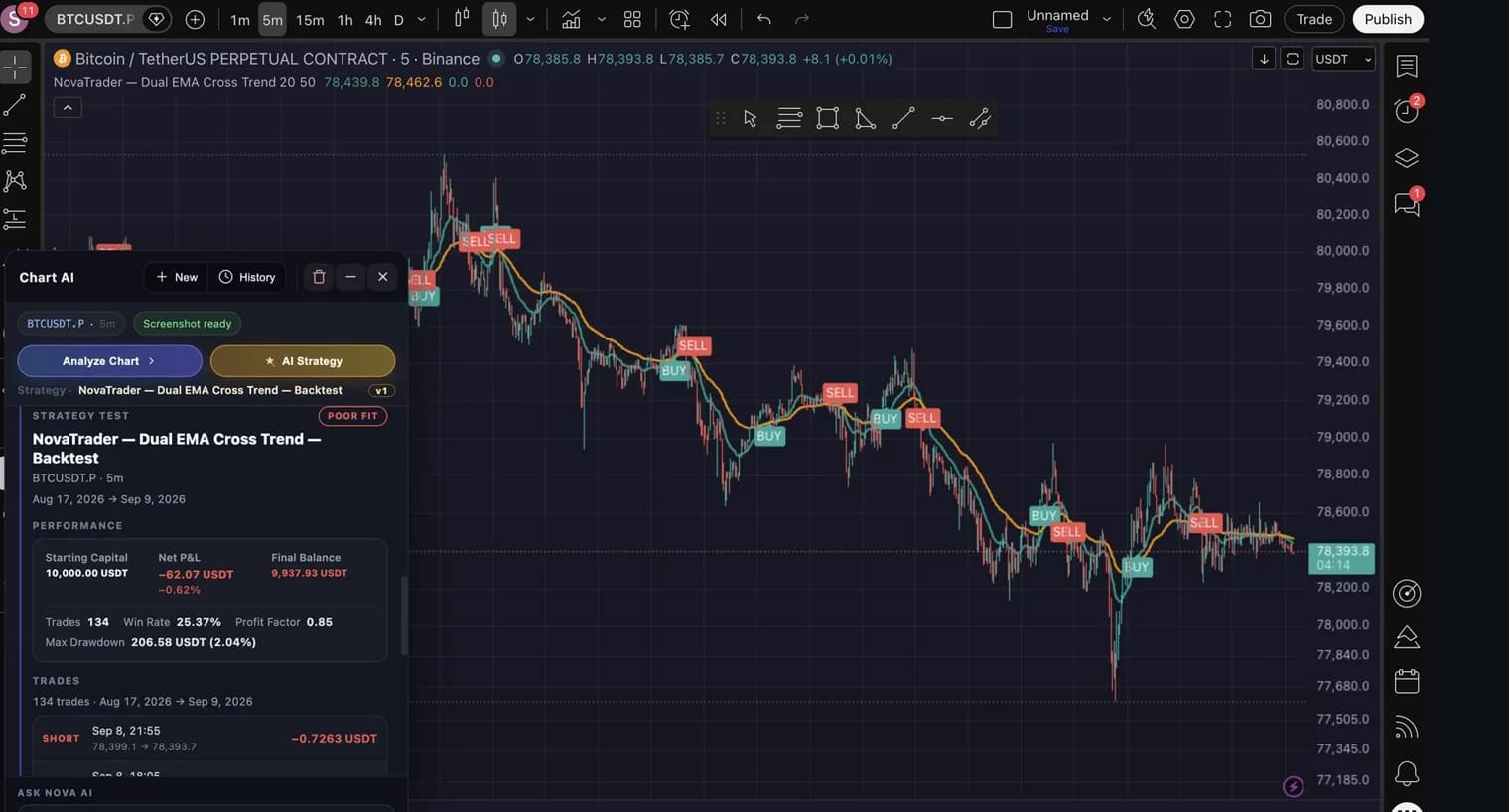Take a chart snapshot with camera icon
Screen dimensions: 1509x812
pos(1260,19)
